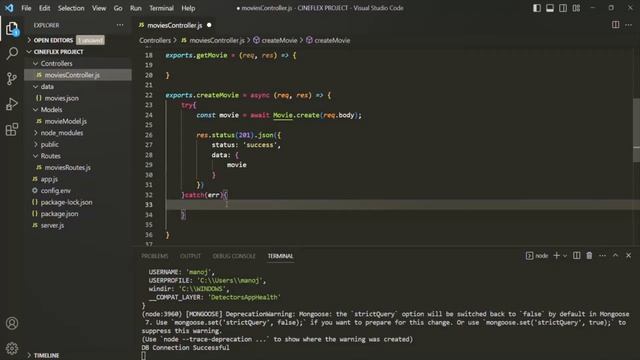
Task: Close the terminal panel
Action: click(x=629, y=256)
